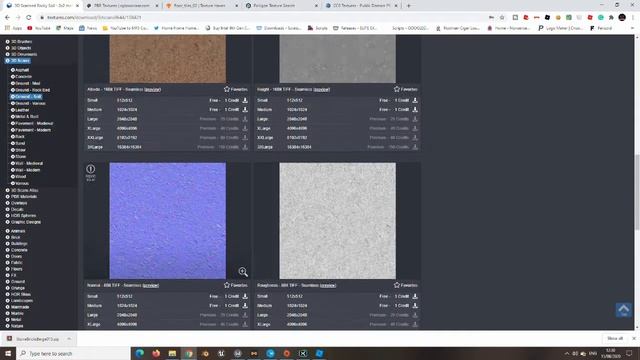Switch to PBR Textures browser tab
This screenshot has height=360, width=640.
pyautogui.click(x=122, y=6)
